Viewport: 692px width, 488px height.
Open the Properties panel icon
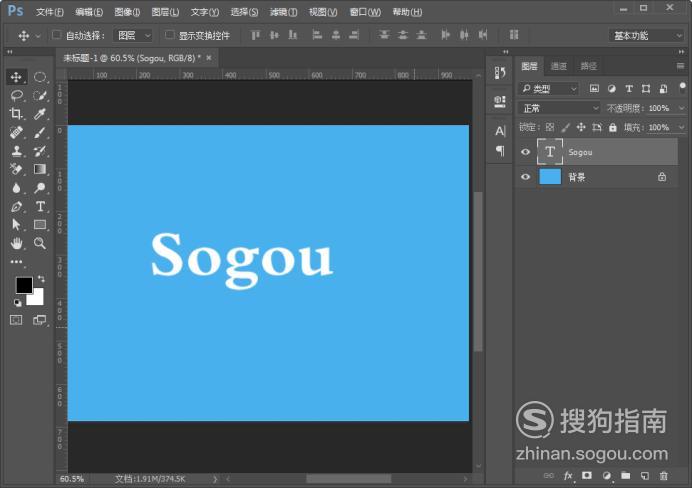coord(500,102)
